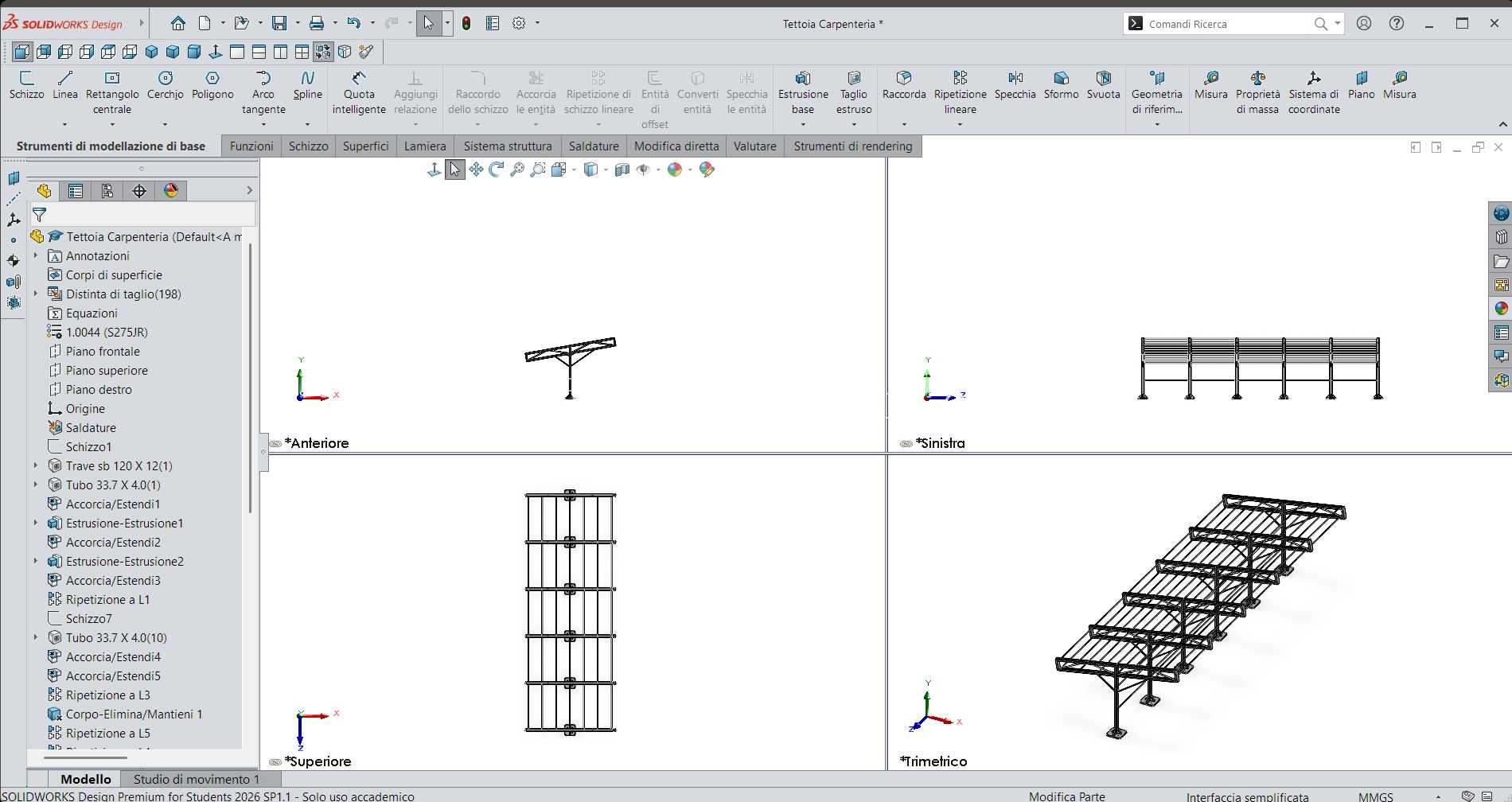Open the Cerchio tool dropdown arrow
1512x802 pixels.
(x=165, y=124)
